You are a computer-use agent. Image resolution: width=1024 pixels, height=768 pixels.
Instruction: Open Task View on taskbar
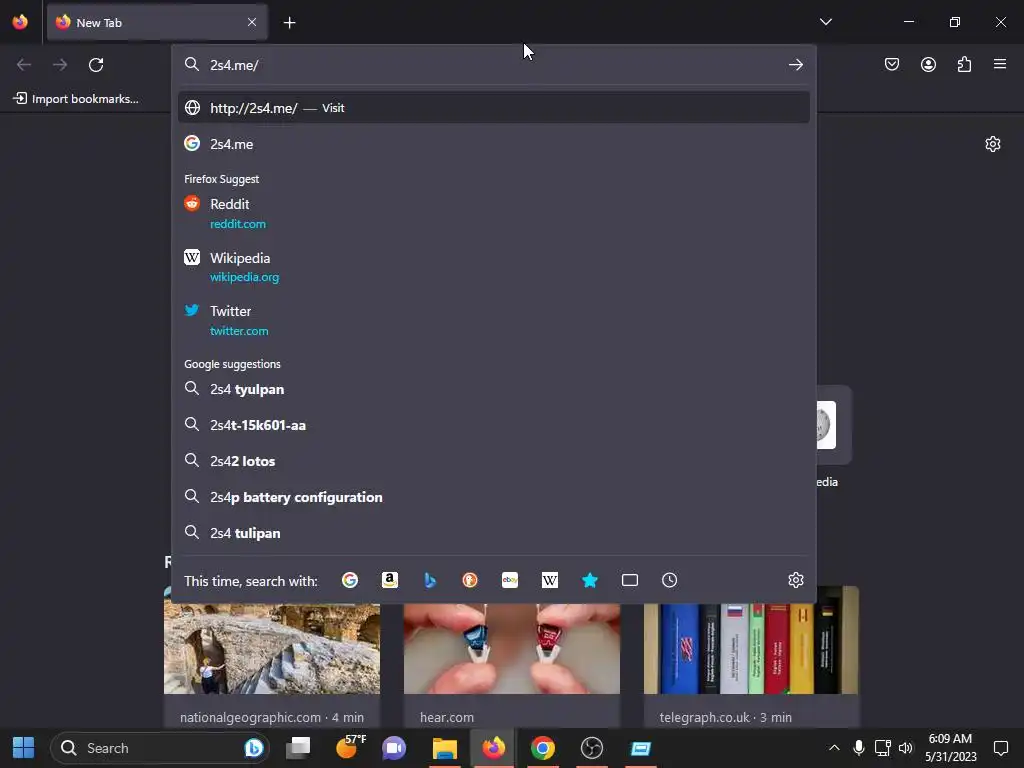click(x=298, y=748)
